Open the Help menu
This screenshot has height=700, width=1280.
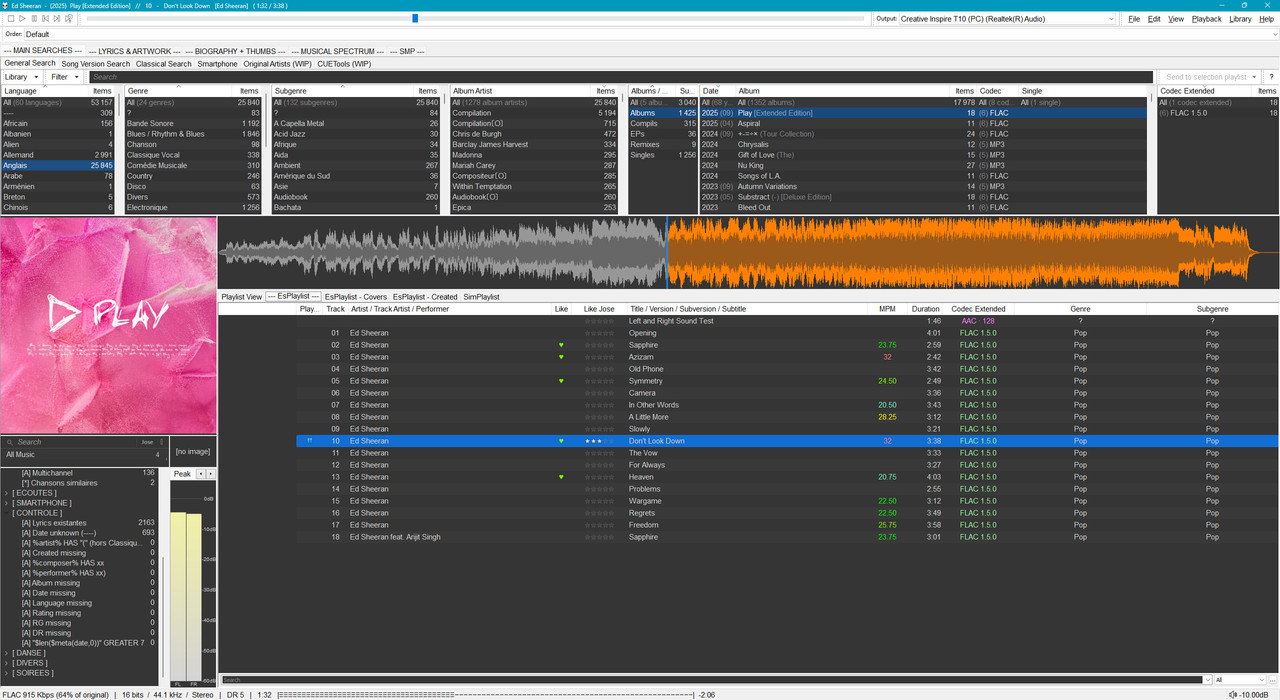(x=1266, y=19)
